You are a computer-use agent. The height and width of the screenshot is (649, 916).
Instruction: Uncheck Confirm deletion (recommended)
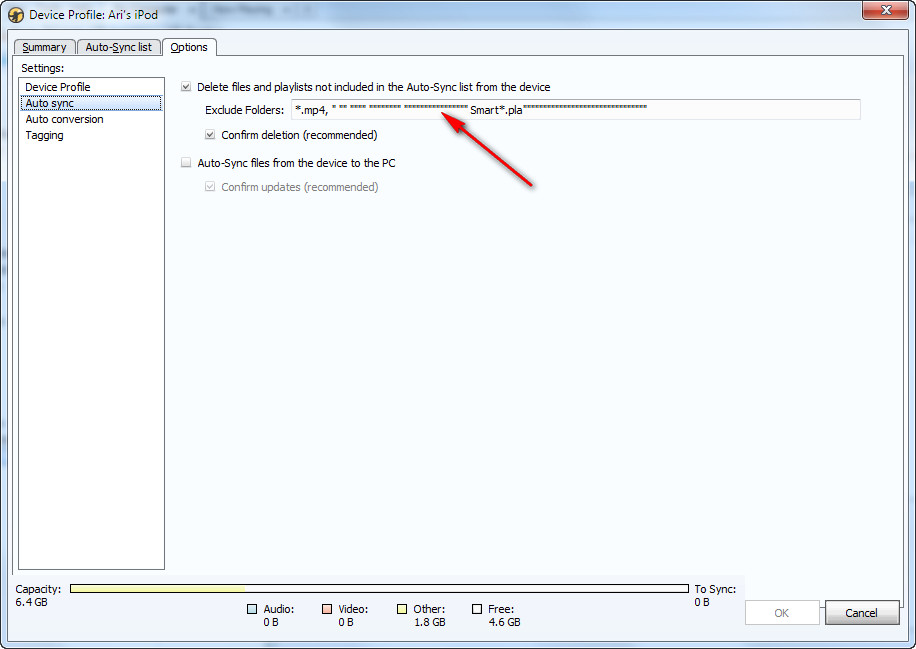(210, 135)
